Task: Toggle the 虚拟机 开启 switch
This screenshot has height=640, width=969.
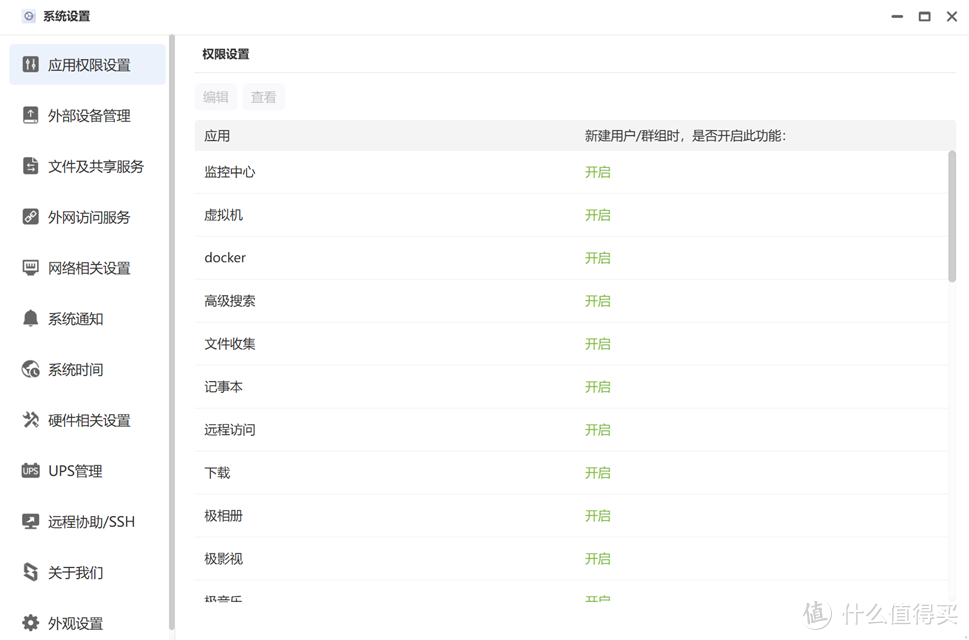Action: click(x=598, y=214)
